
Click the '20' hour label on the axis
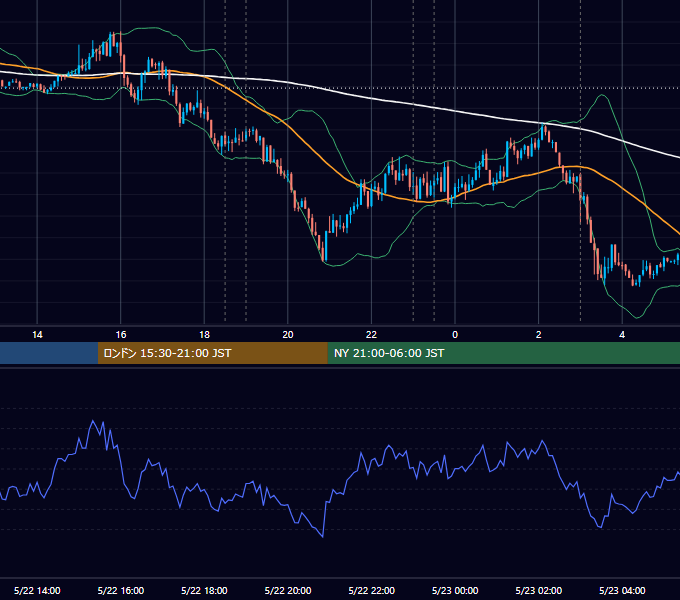click(288, 335)
